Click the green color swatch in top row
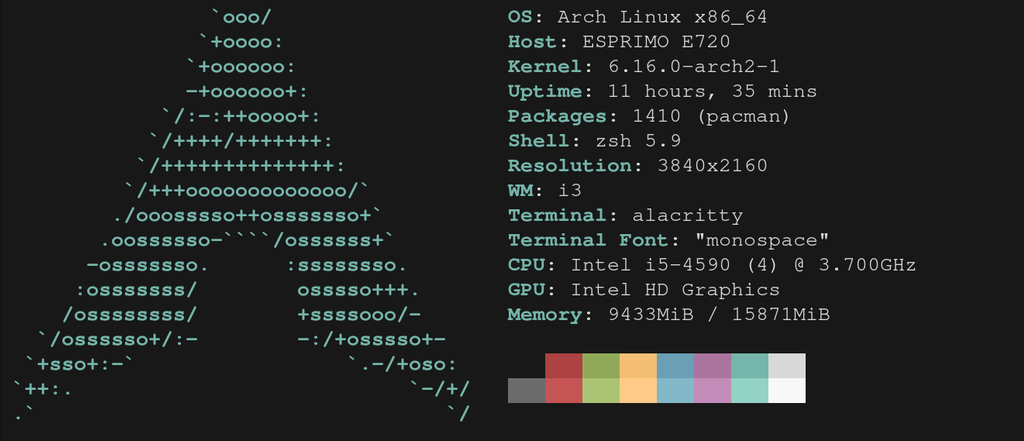Screen dimensions: 1024x441 pos(601,366)
